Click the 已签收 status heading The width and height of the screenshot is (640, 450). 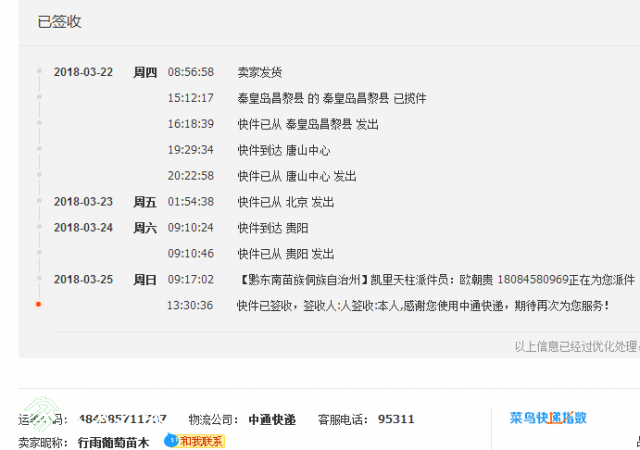(x=60, y=22)
